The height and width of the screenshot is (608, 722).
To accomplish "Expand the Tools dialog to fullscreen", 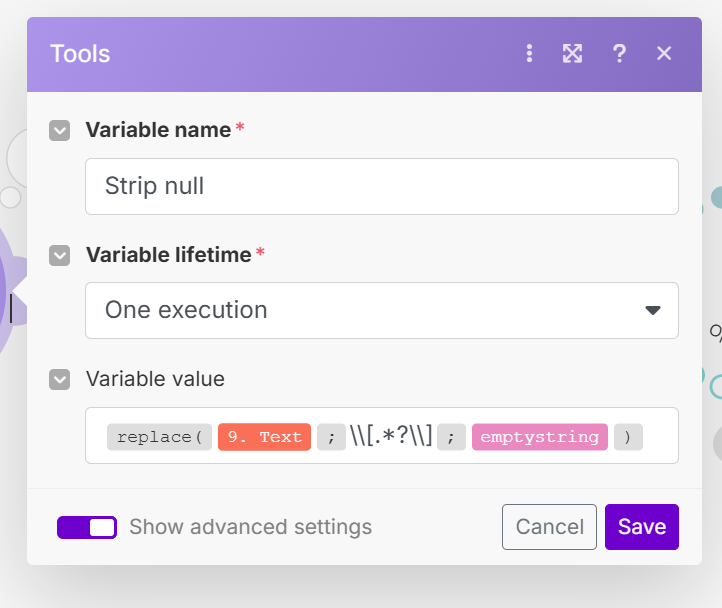I will (x=572, y=54).
